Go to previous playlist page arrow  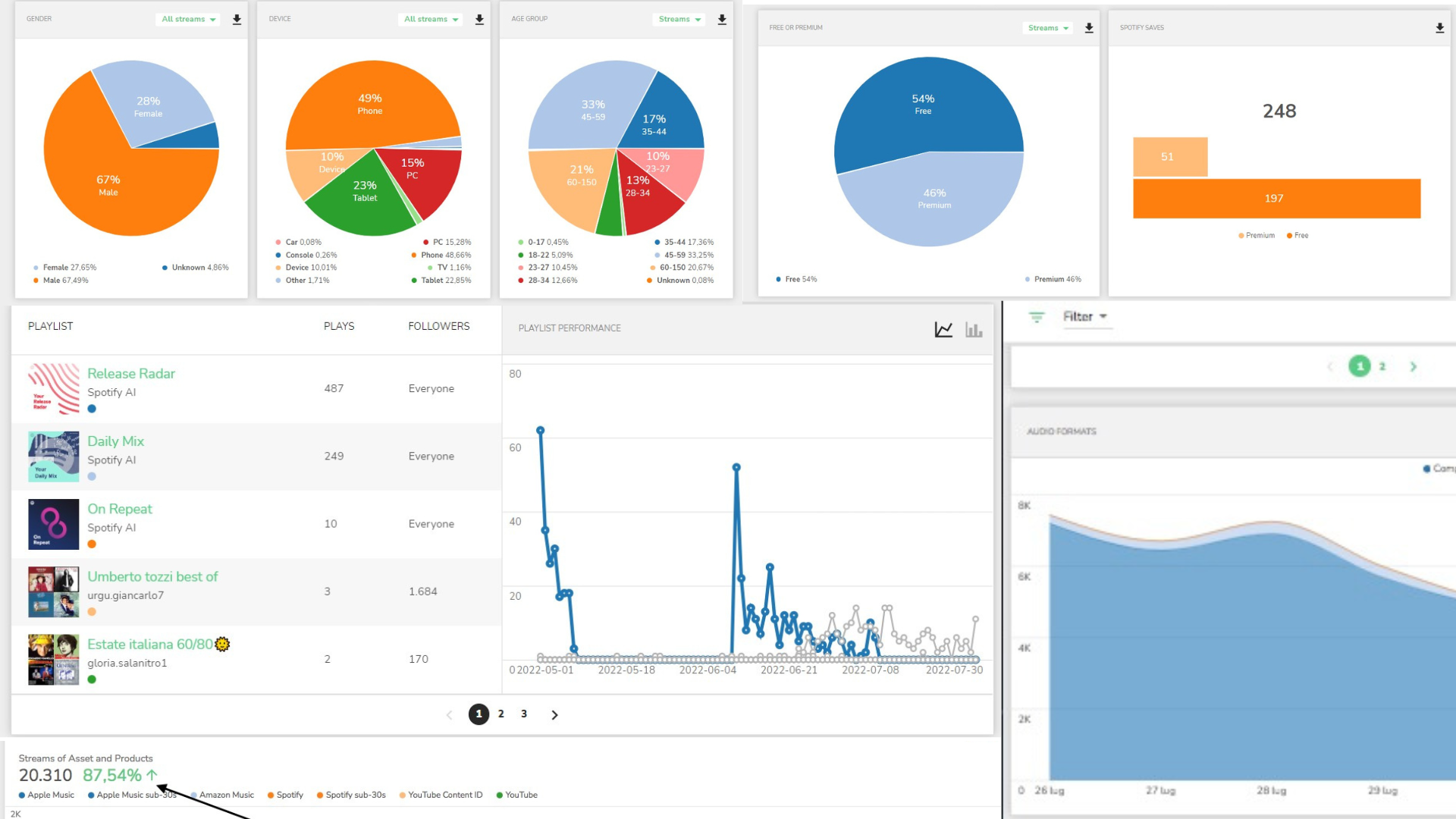point(449,714)
